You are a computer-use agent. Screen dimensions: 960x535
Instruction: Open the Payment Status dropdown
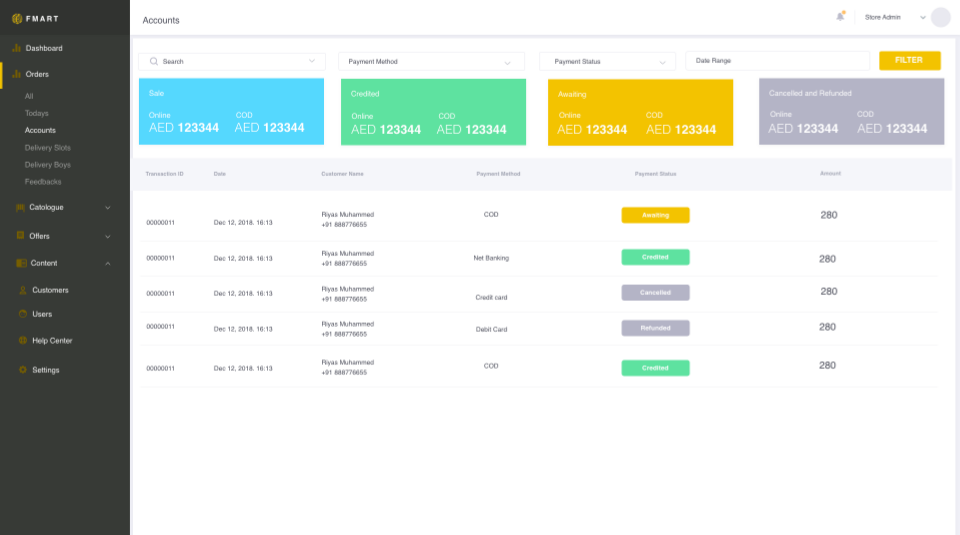point(607,62)
